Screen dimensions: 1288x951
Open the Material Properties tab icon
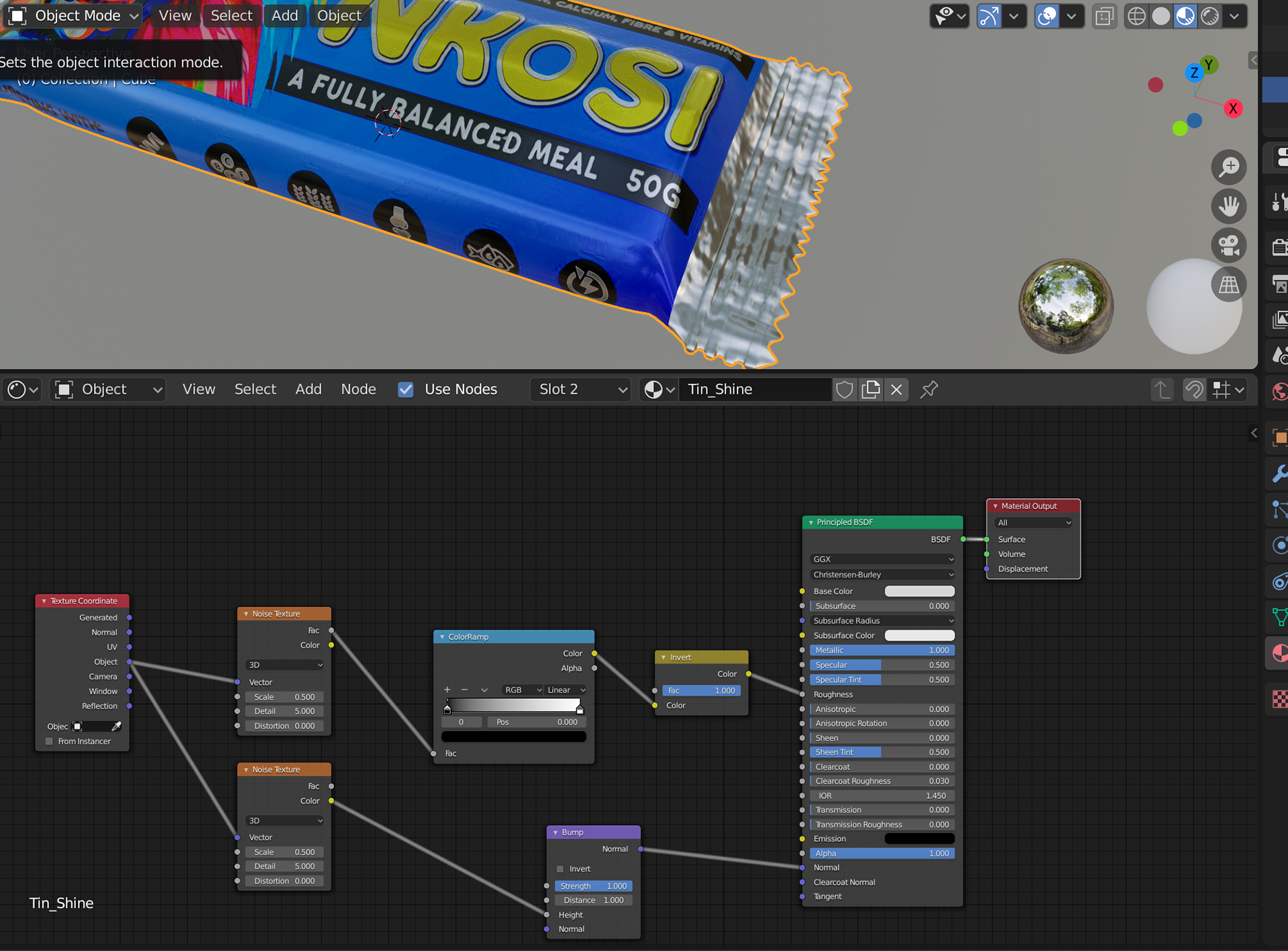pos(1279,653)
